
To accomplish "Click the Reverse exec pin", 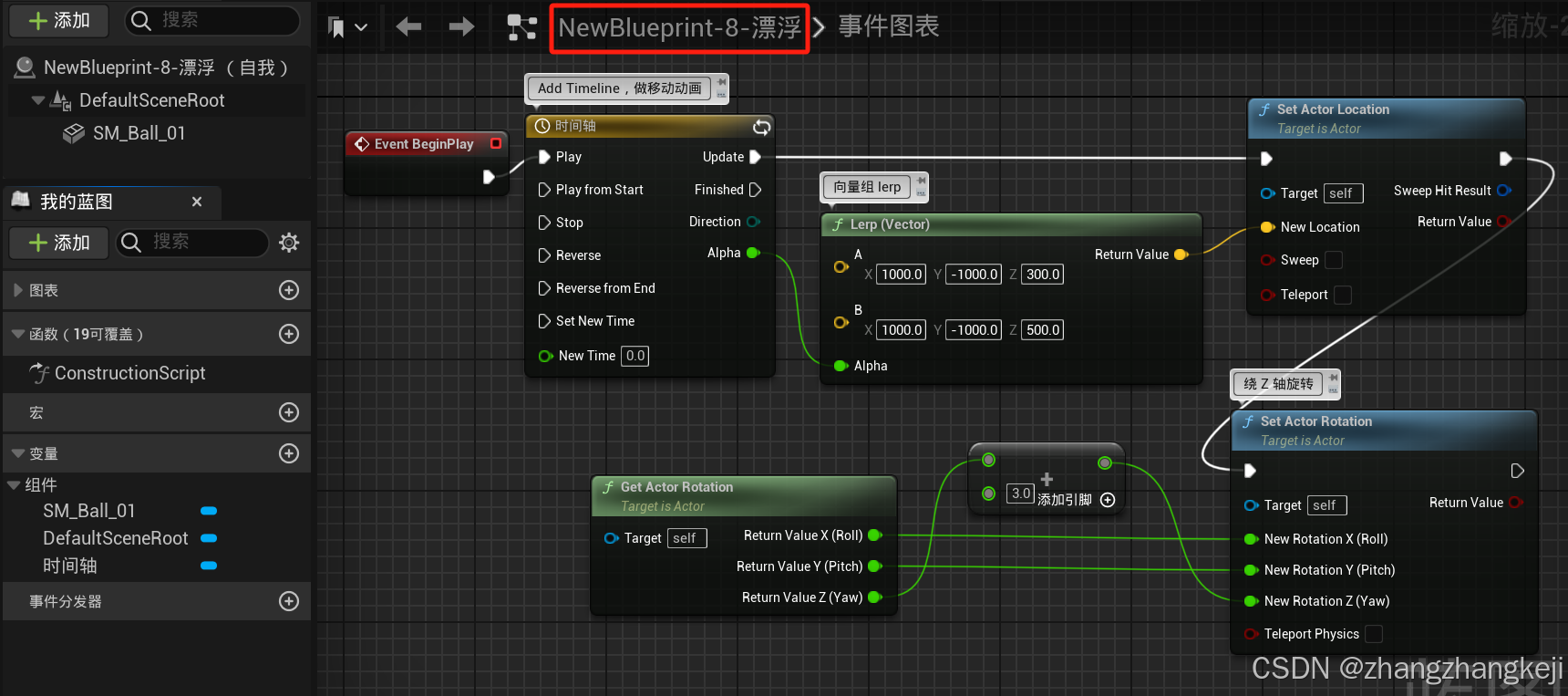I will (x=544, y=255).
